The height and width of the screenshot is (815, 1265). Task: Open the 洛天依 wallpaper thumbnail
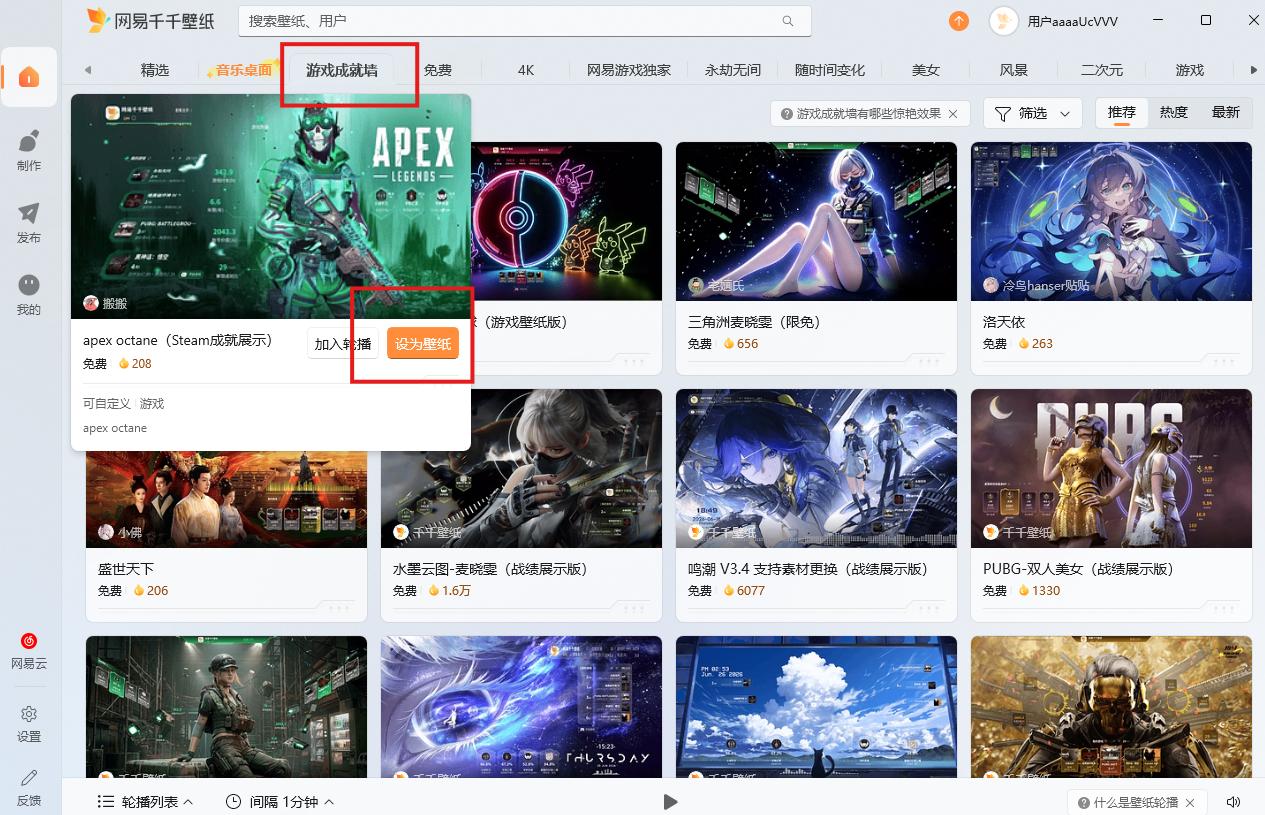point(1111,221)
